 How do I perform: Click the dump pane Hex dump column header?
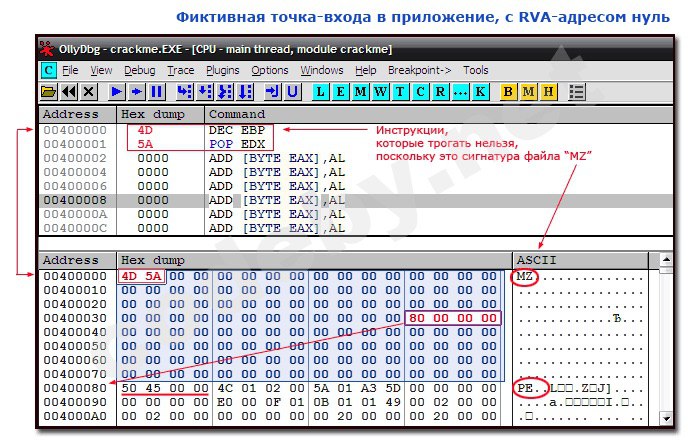(x=315, y=260)
